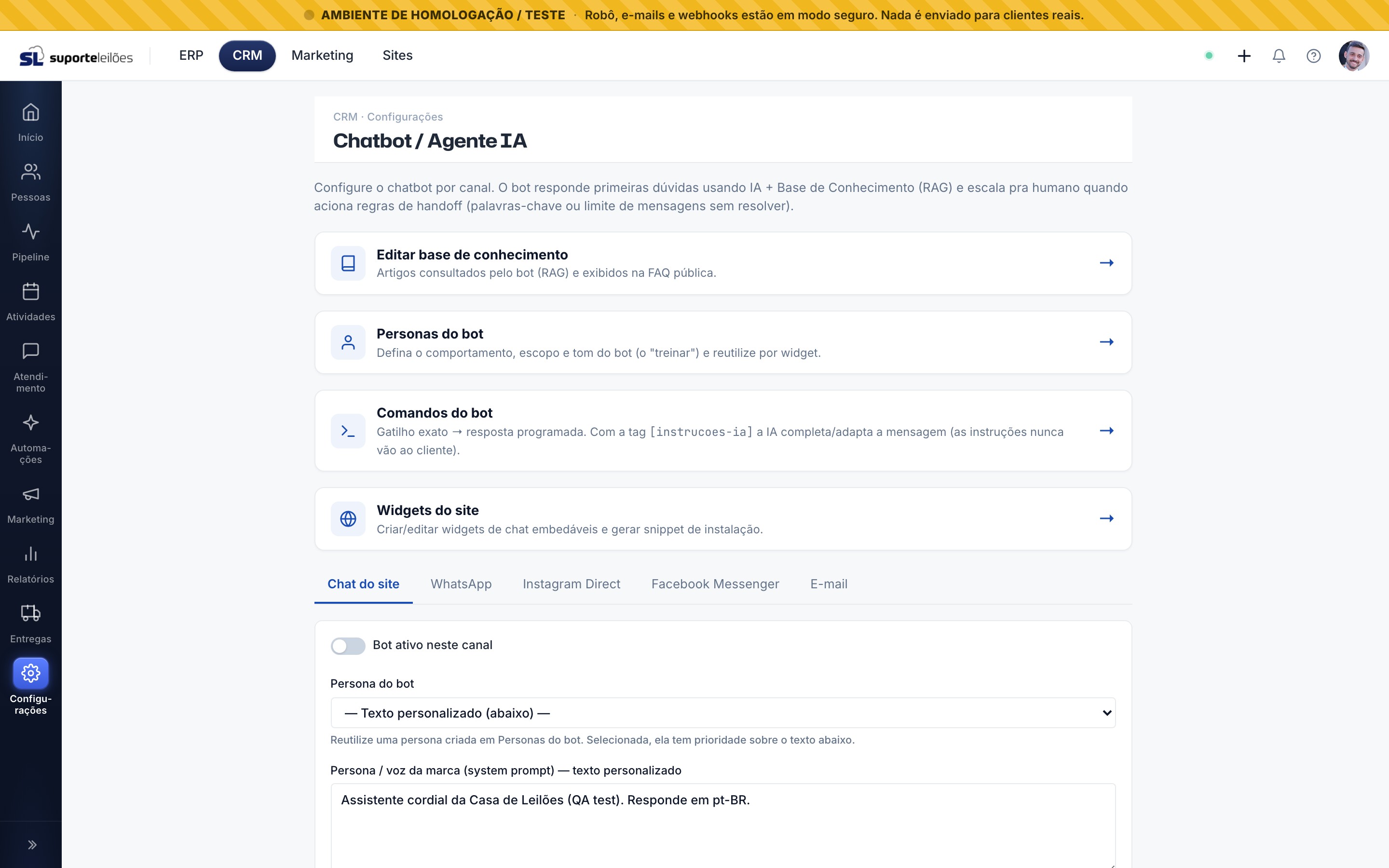1389x868 pixels.
Task: Click the green online status dot
Action: point(1209,55)
